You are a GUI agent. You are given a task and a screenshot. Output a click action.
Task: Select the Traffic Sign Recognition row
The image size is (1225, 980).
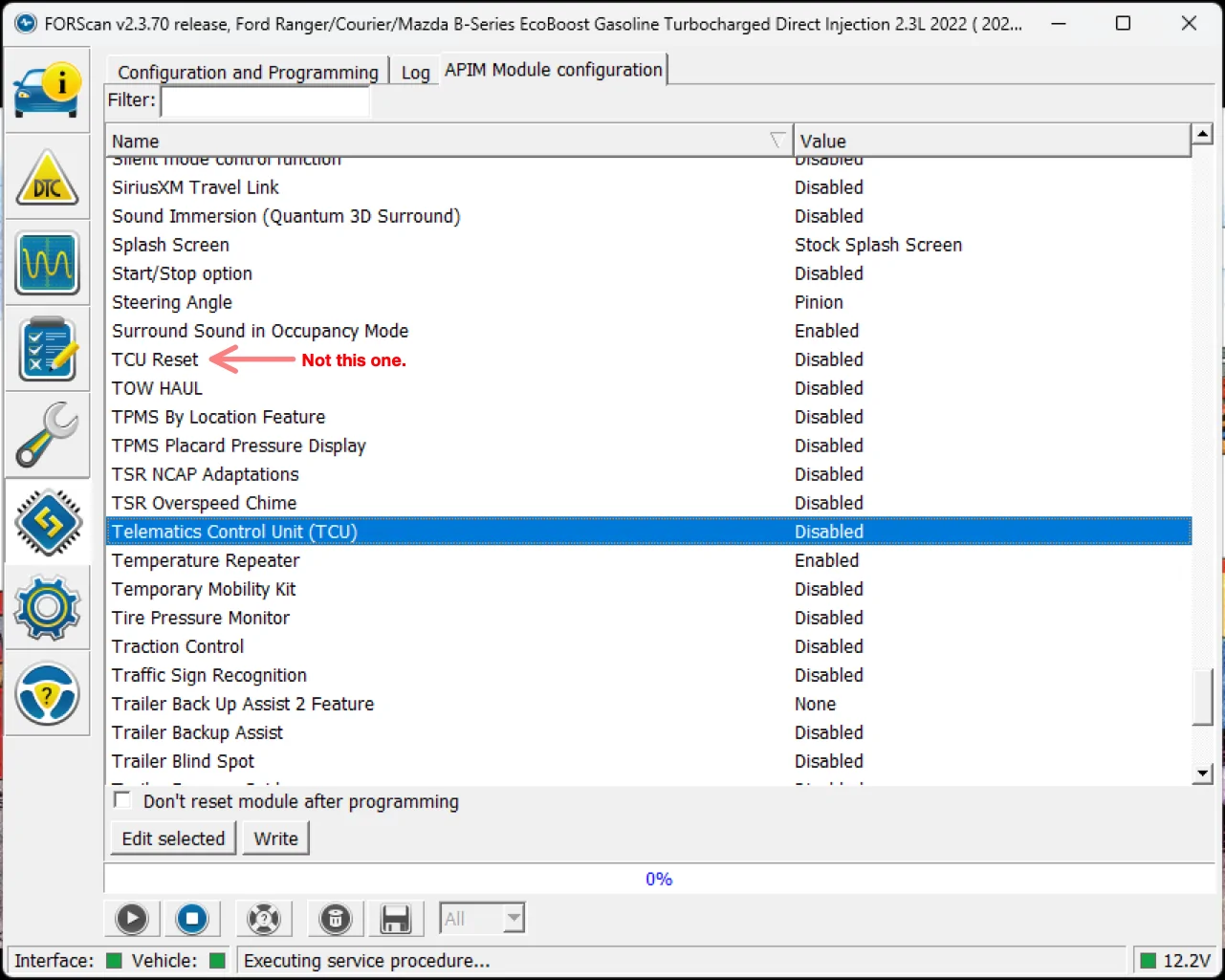click(648, 675)
